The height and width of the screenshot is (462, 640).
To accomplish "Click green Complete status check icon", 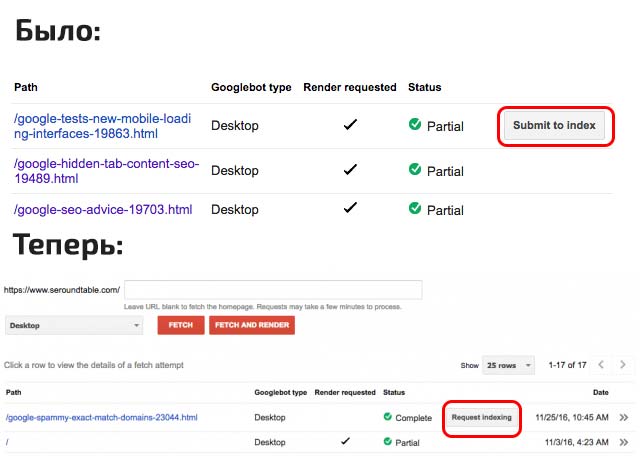I will click(x=387, y=417).
